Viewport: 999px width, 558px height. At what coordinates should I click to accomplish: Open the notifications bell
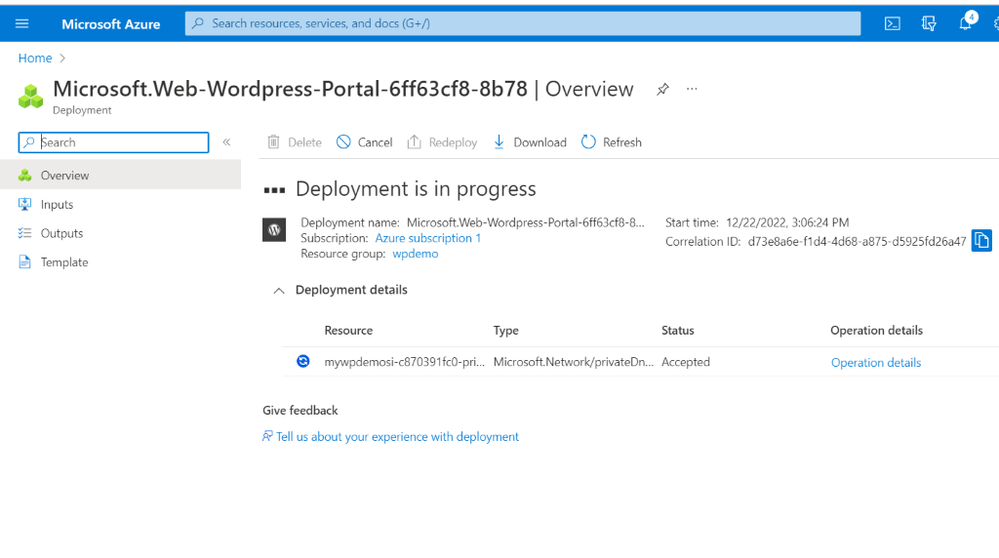pos(965,24)
